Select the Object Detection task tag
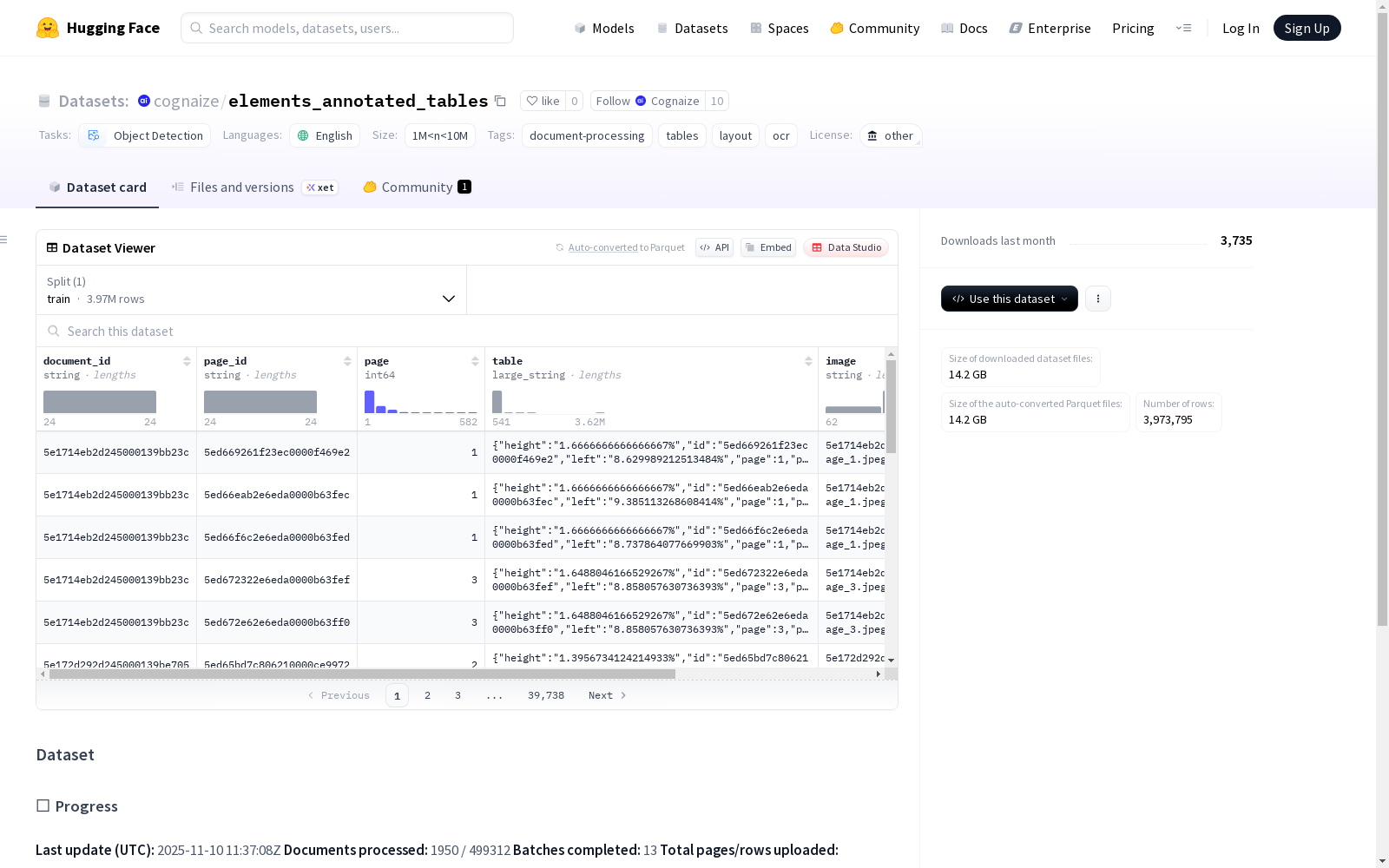The width and height of the screenshot is (1389, 868). tap(145, 135)
